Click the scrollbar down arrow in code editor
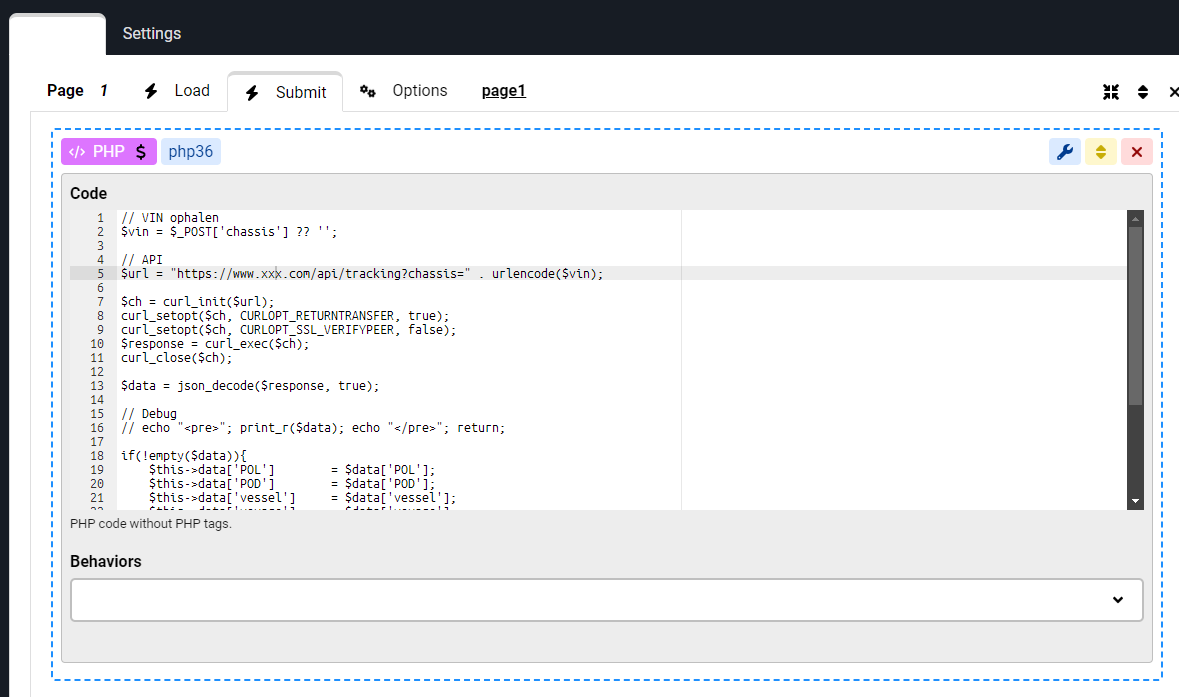The image size is (1179, 697). tap(1135, 500)
